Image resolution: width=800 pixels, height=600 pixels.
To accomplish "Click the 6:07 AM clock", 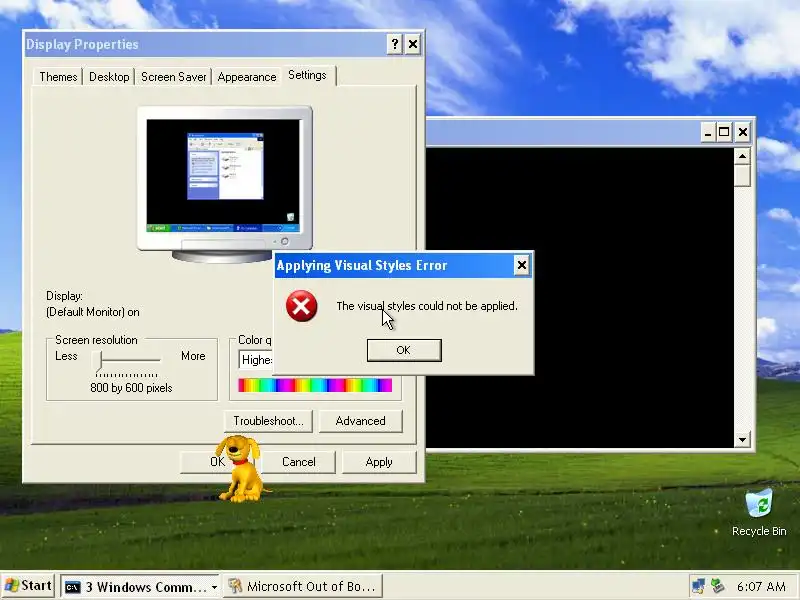I will [761, 587].
